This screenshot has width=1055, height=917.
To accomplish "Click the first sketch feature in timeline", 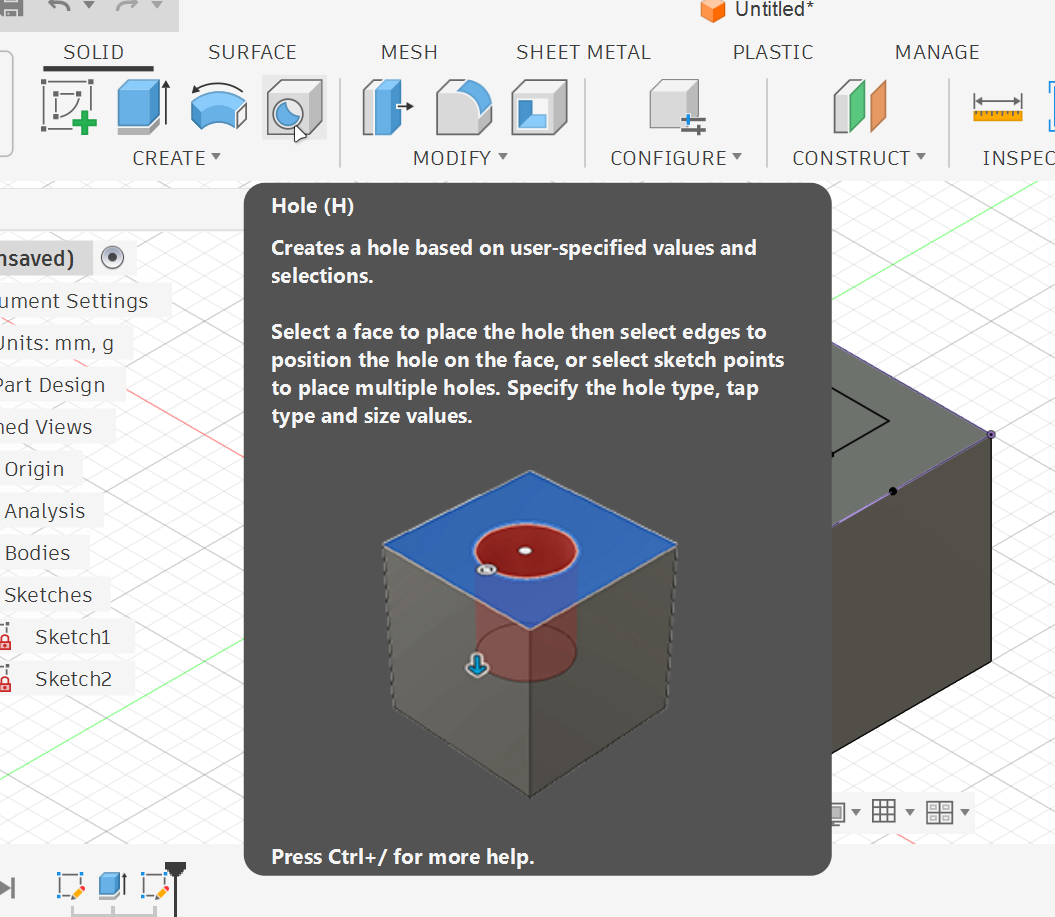I will [x=71, y=886].
